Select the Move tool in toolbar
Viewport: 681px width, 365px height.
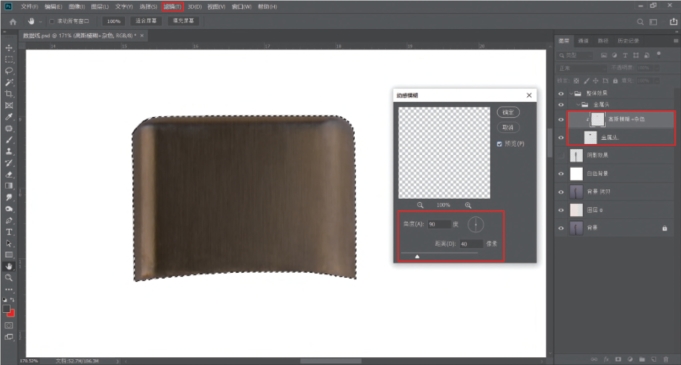[x=9, y=48]
